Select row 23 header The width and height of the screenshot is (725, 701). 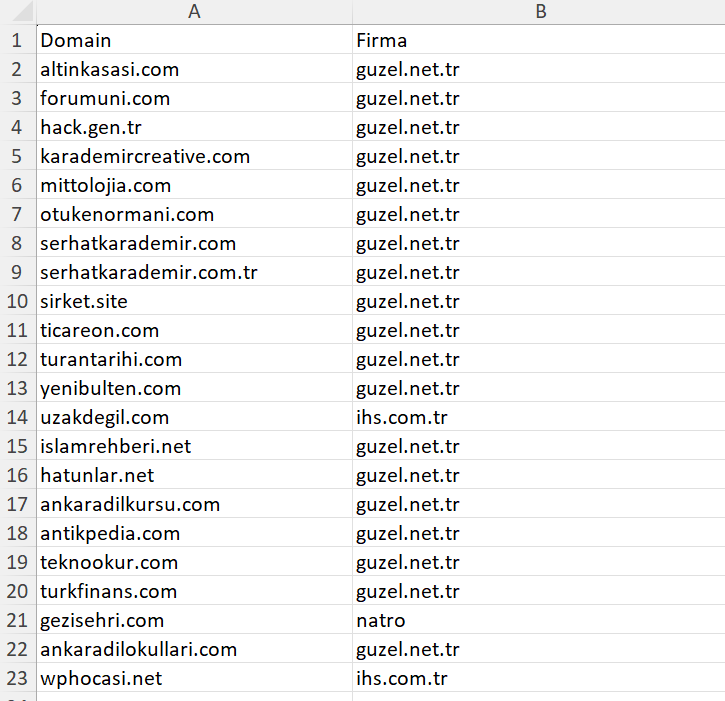(18, 678)
